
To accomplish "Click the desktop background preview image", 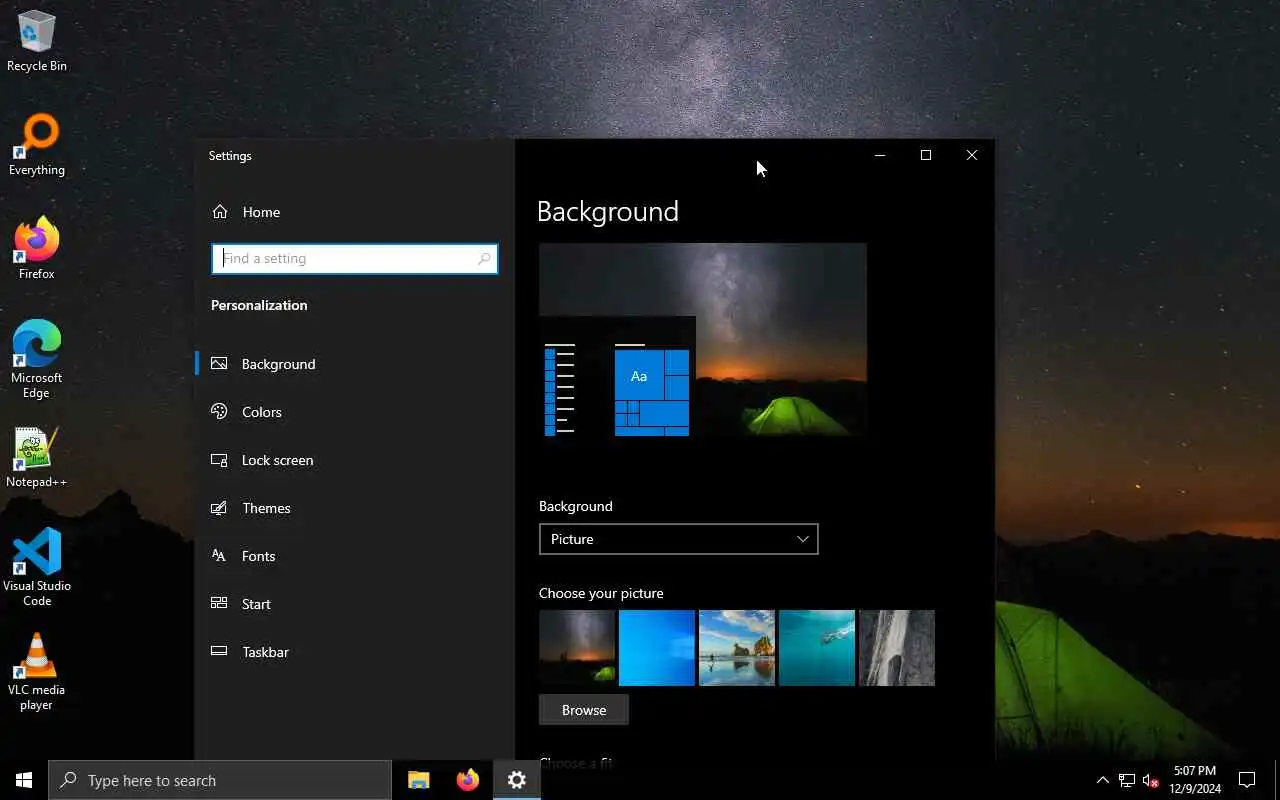I will coord(703,340).
